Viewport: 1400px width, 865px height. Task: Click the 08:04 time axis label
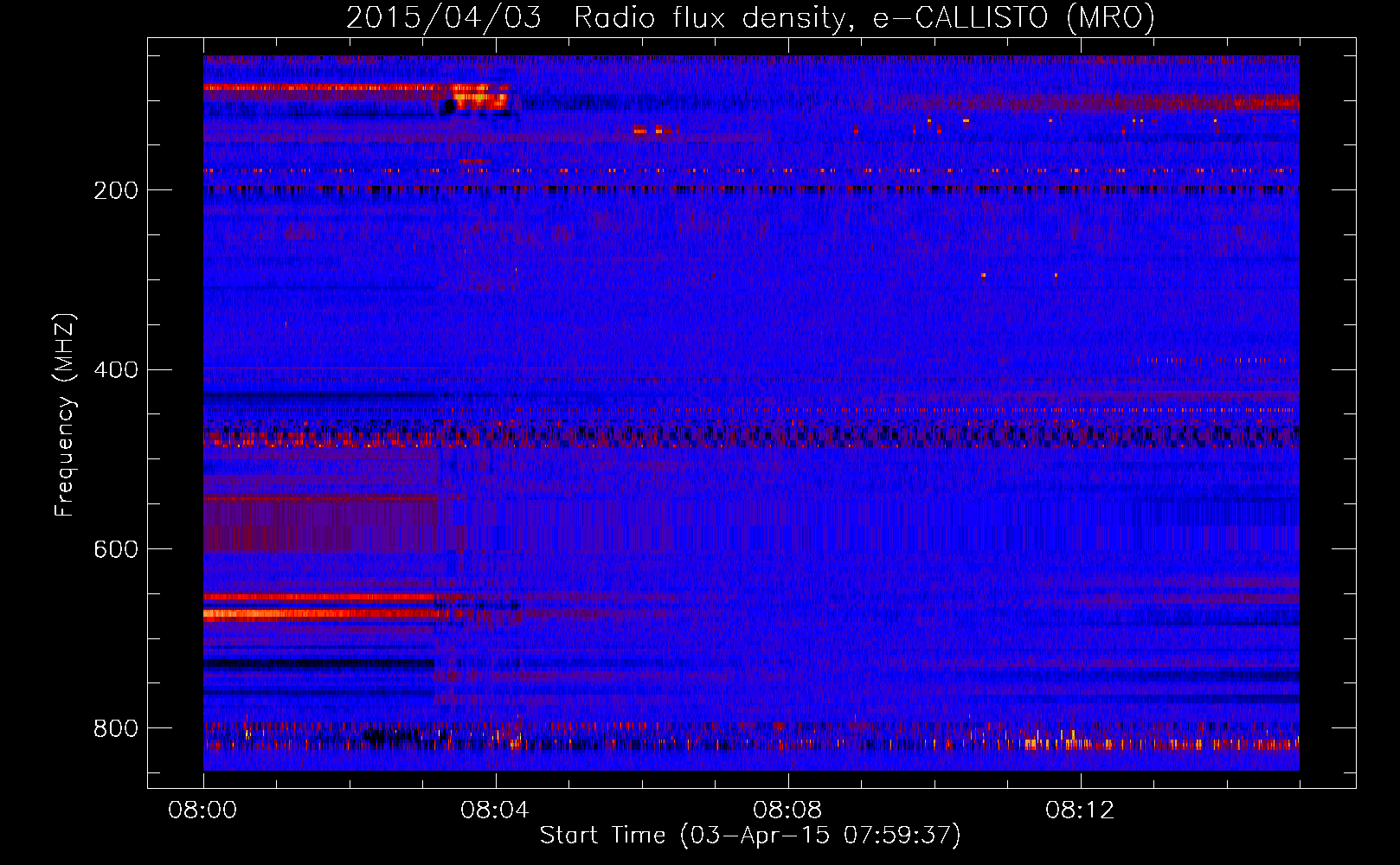pyautogui.click(x=495, y=811)
